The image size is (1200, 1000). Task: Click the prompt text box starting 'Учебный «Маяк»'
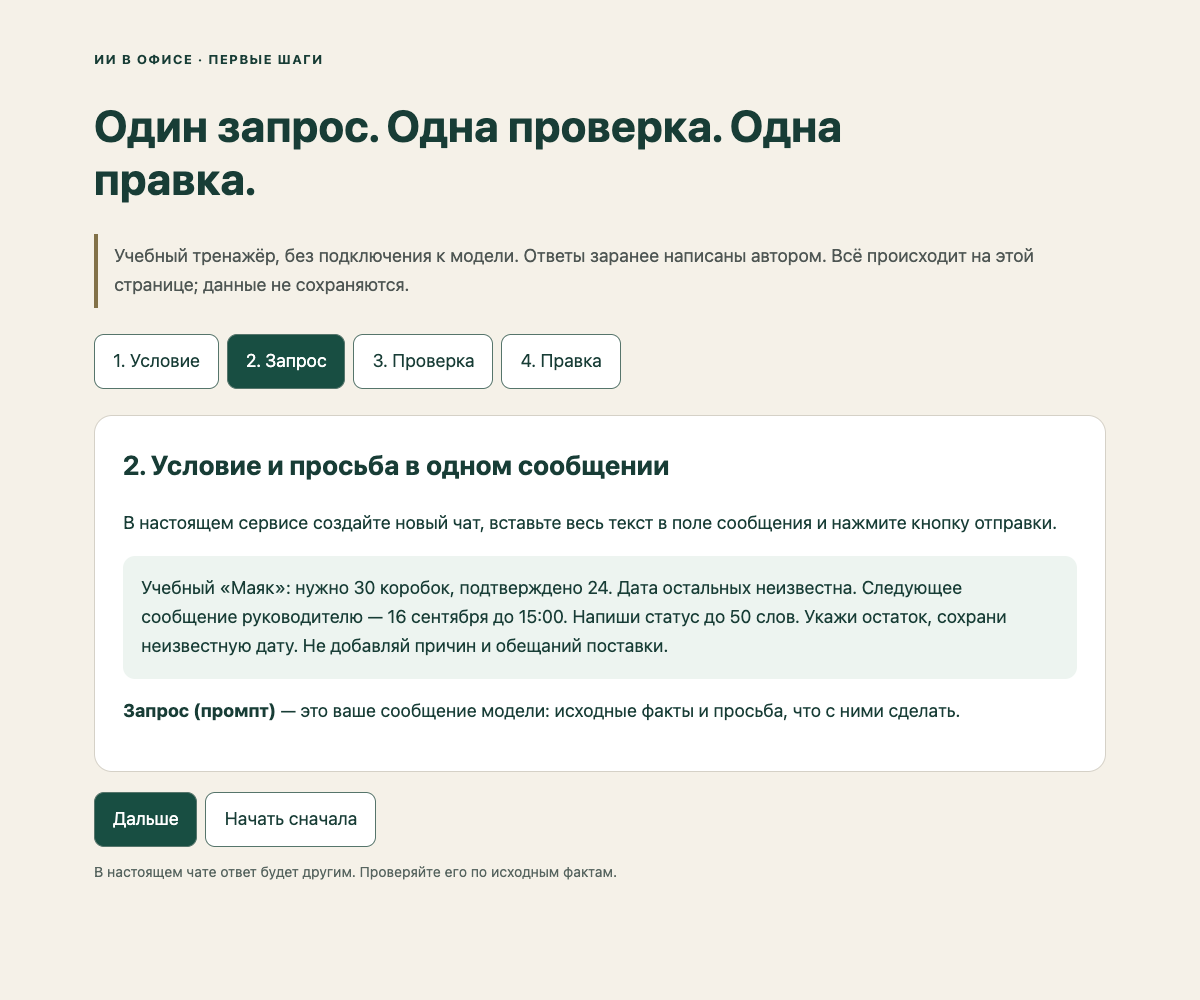coord(600,617)
